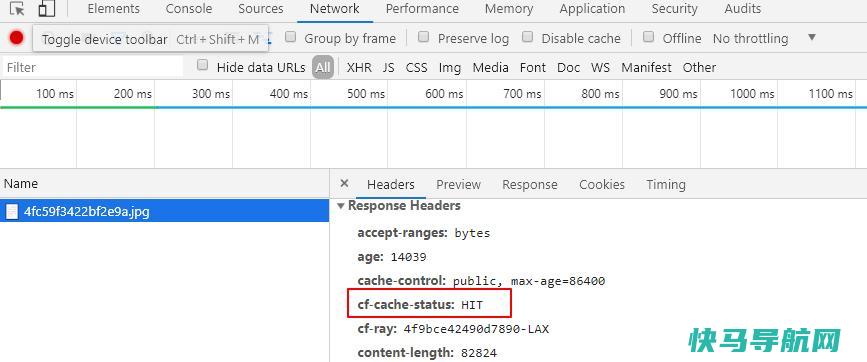This screenshot has width=867, height=362.
Task: Select 4fc59f3422bf2e9a.jpg request row
Action: point(165,212)
